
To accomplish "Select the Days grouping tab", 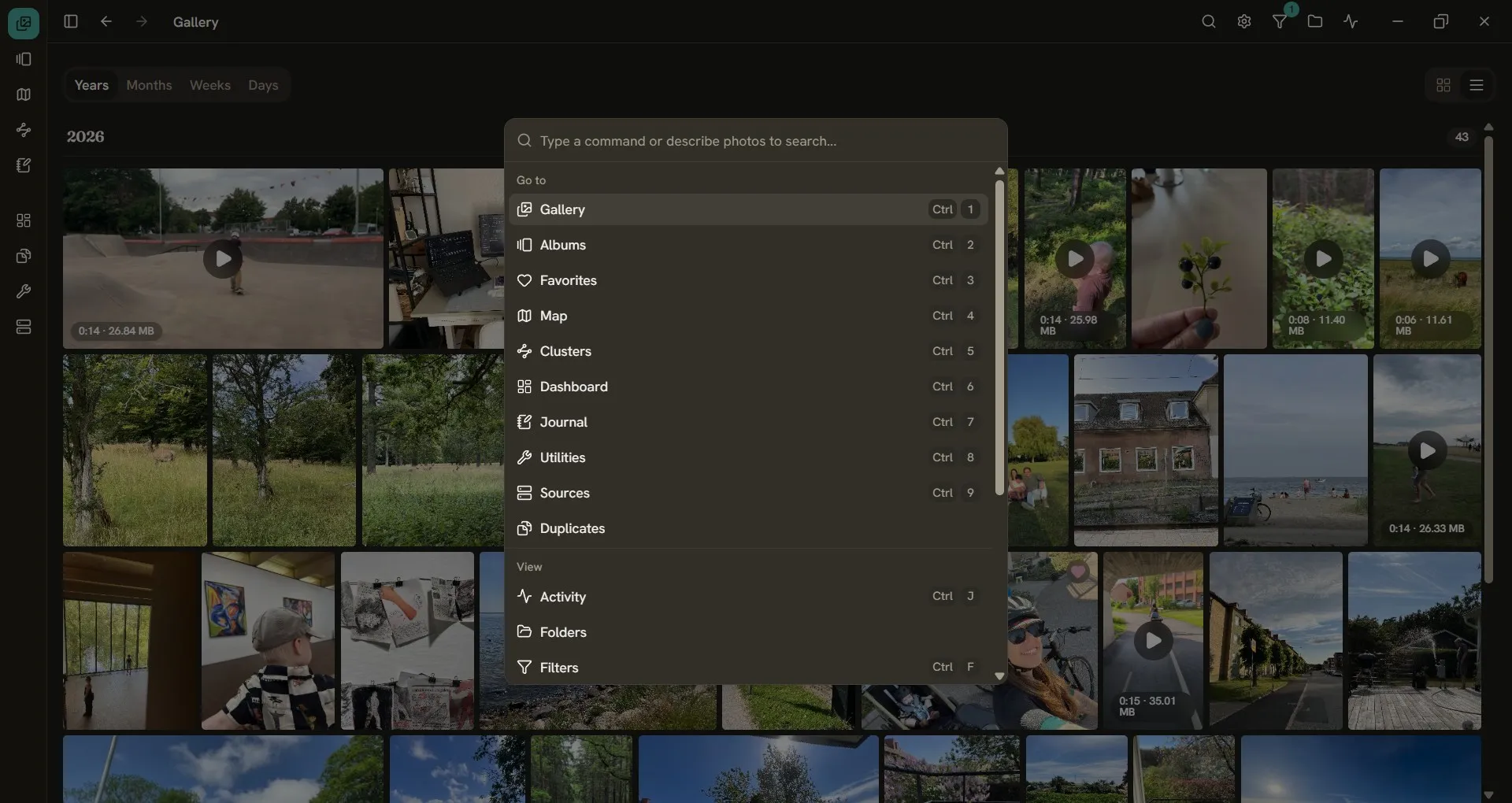I will (x=263, y=86).
